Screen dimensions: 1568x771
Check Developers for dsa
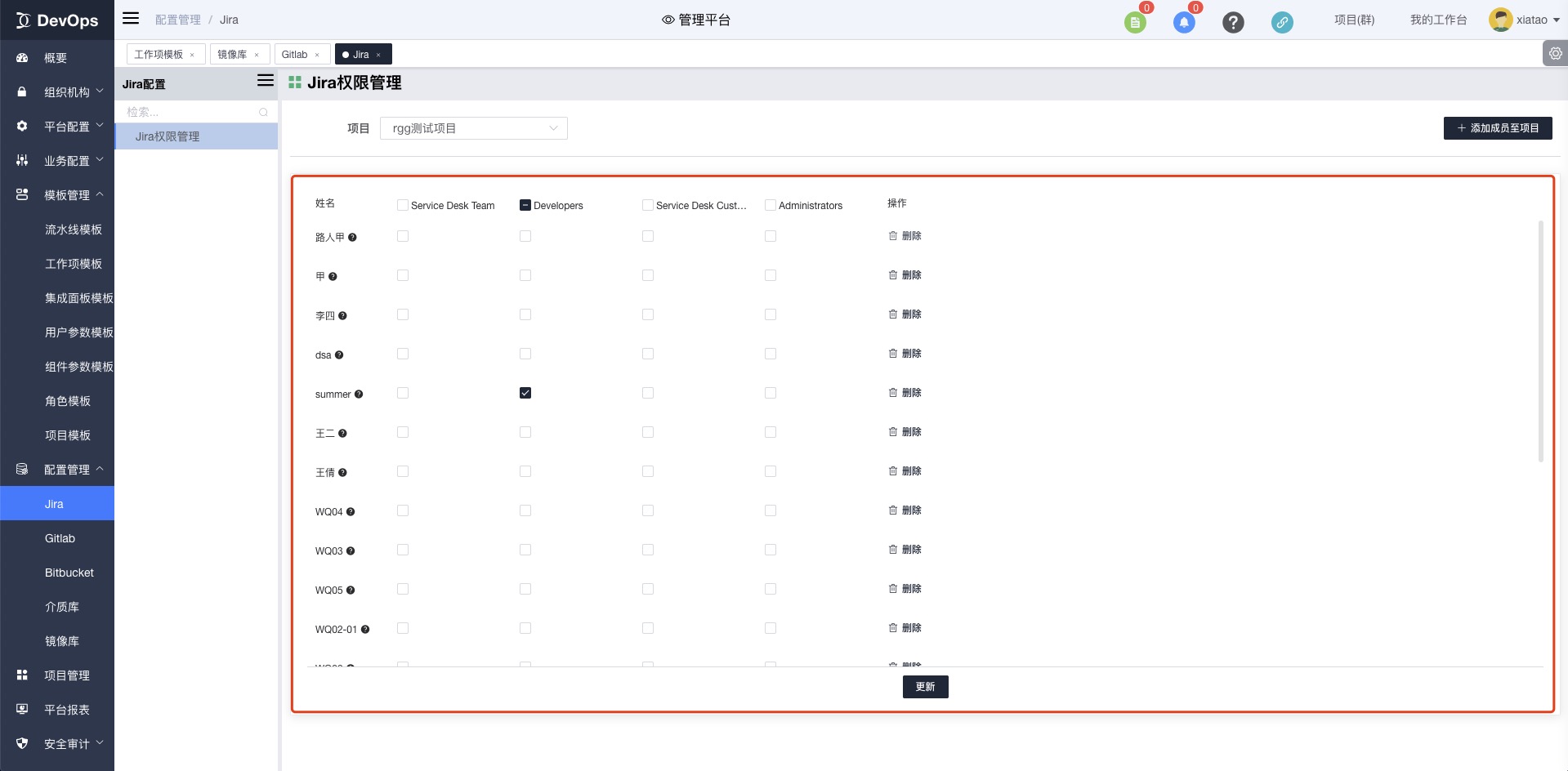coord(525,354)
